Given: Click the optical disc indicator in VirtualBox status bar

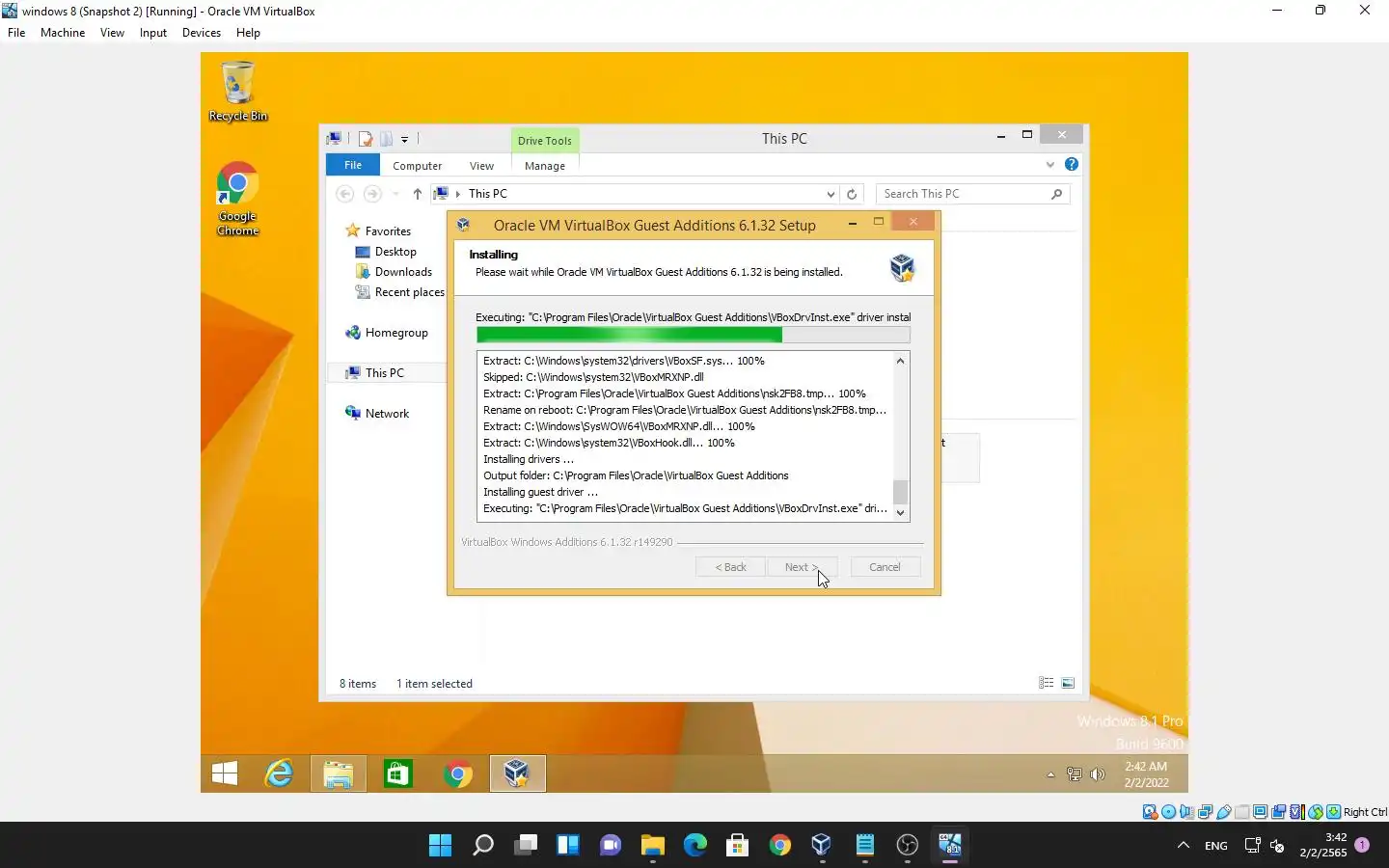Looking at the screenshot, I should [1168, 812].
